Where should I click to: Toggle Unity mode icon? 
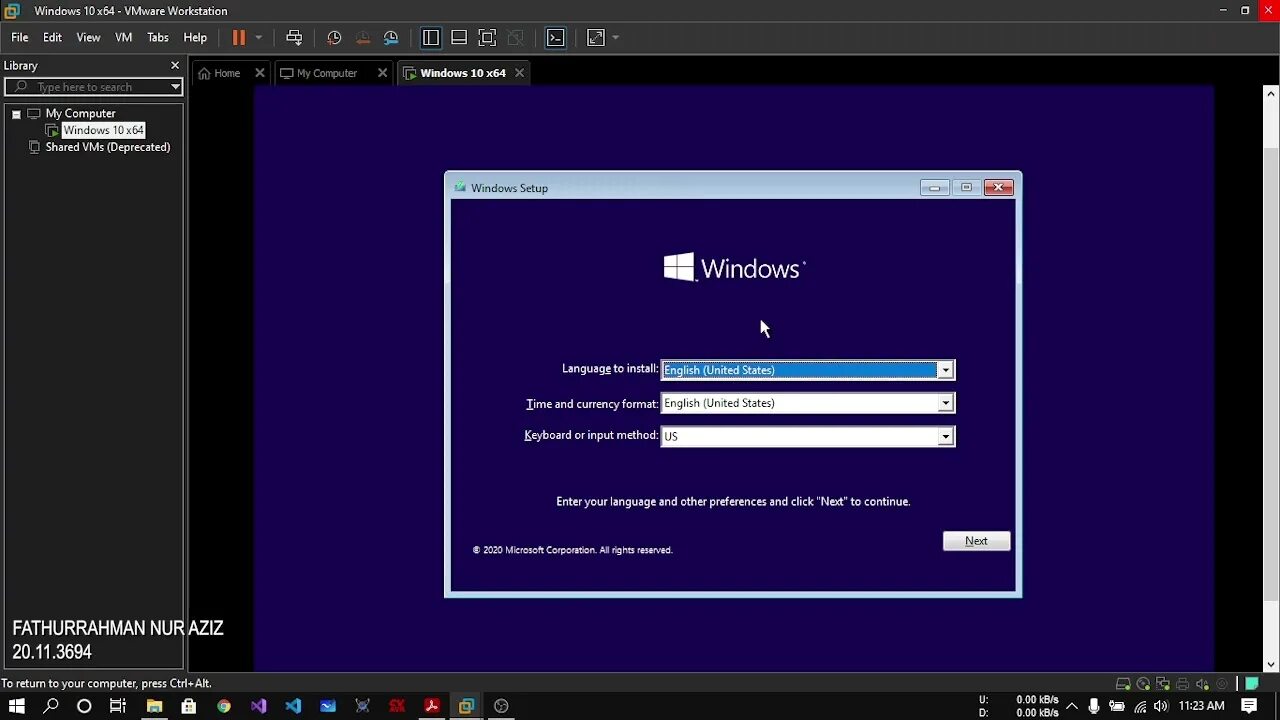(x=515, y=38)
